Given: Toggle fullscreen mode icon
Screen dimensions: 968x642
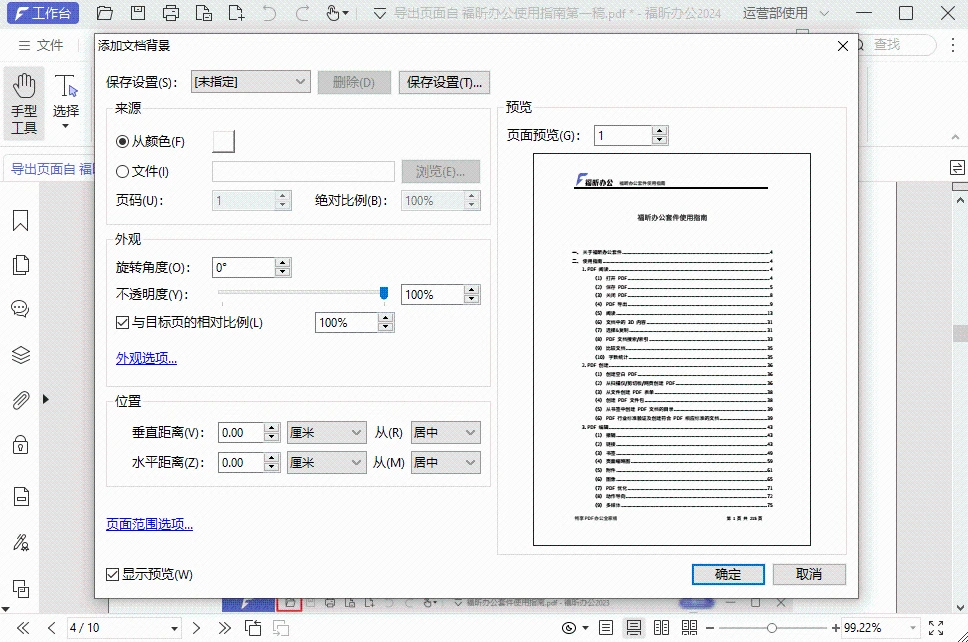Looking at the screenshot, I should pos(936,628).
